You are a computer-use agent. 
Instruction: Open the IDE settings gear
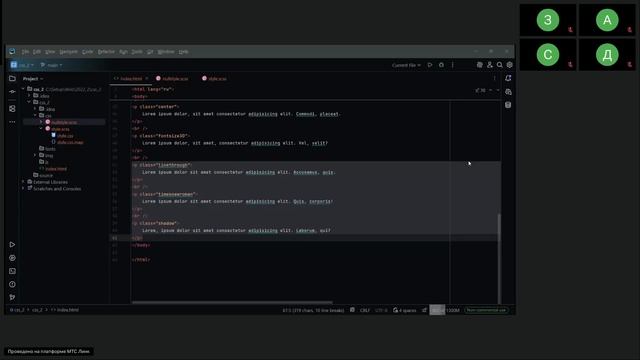tap(509, 65)
